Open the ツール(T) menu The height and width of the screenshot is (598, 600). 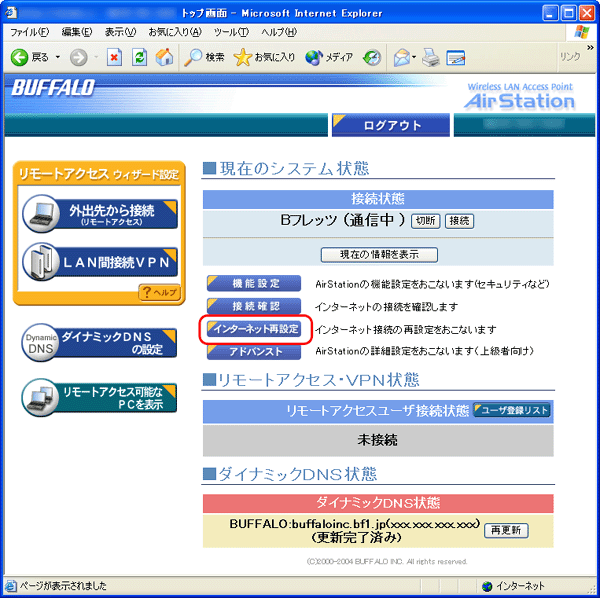click(231, 32)
